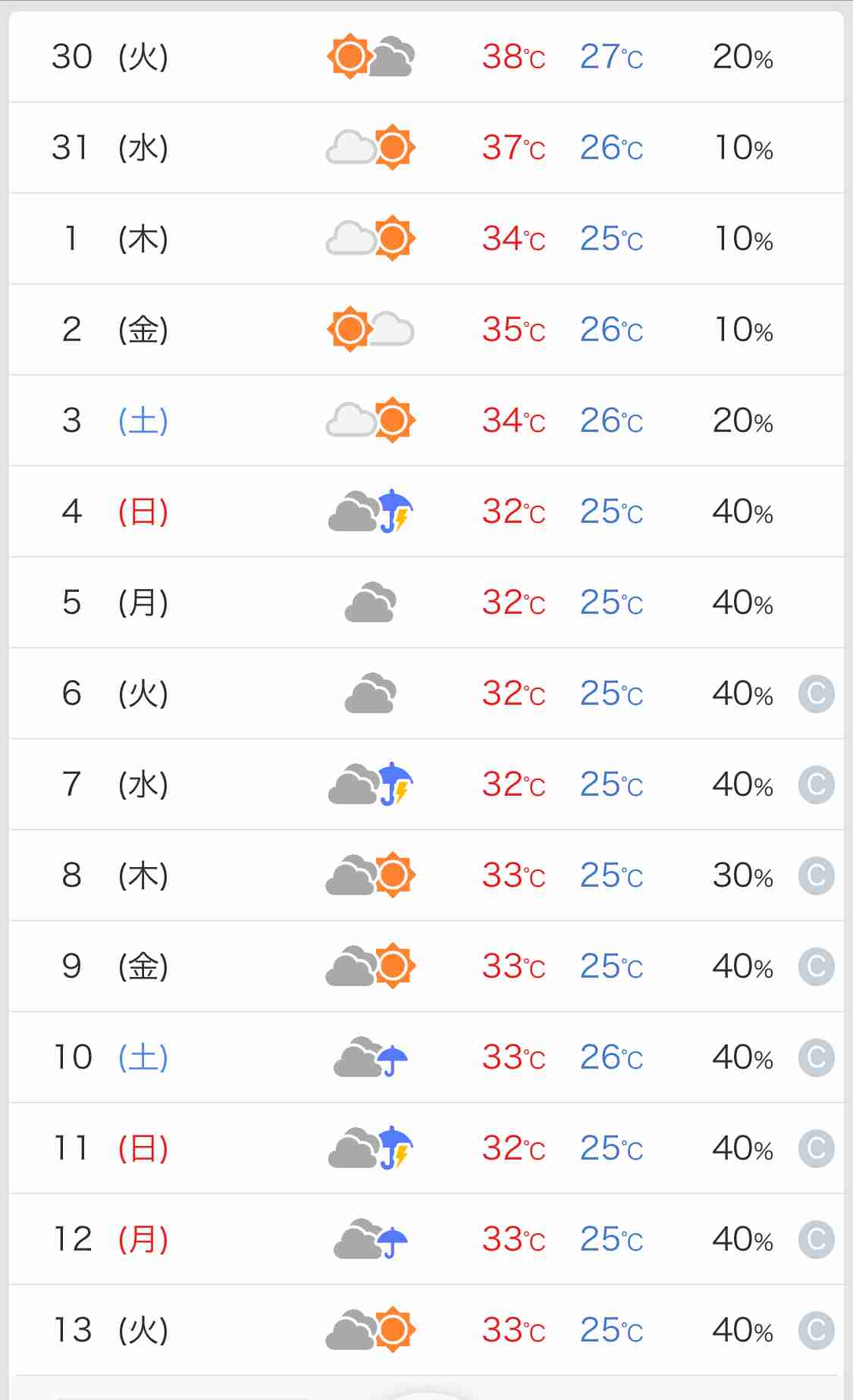The height and width of the screenshot is (1400, 853).
Task: Tap the circled C icon on the 13th row
Action: click(x=816, y=1330)
